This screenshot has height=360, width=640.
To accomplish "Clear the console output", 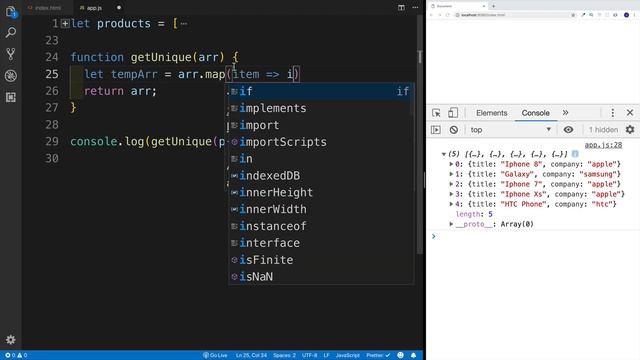I will 453,130.
